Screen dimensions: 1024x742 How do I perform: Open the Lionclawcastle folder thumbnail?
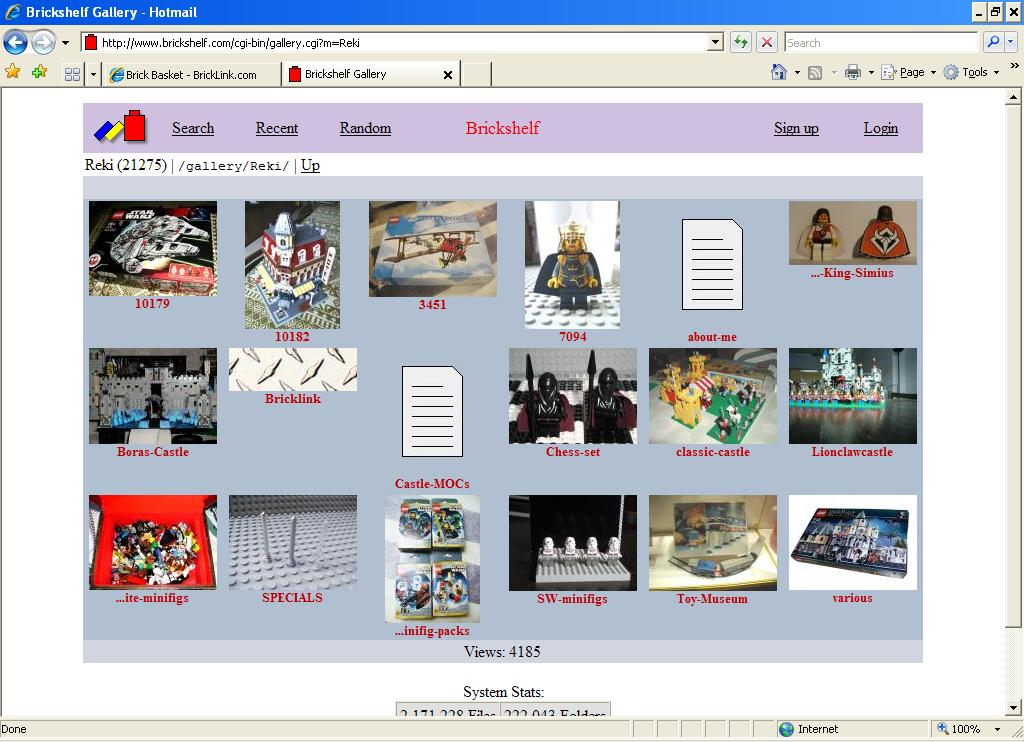tap(852, 396)
